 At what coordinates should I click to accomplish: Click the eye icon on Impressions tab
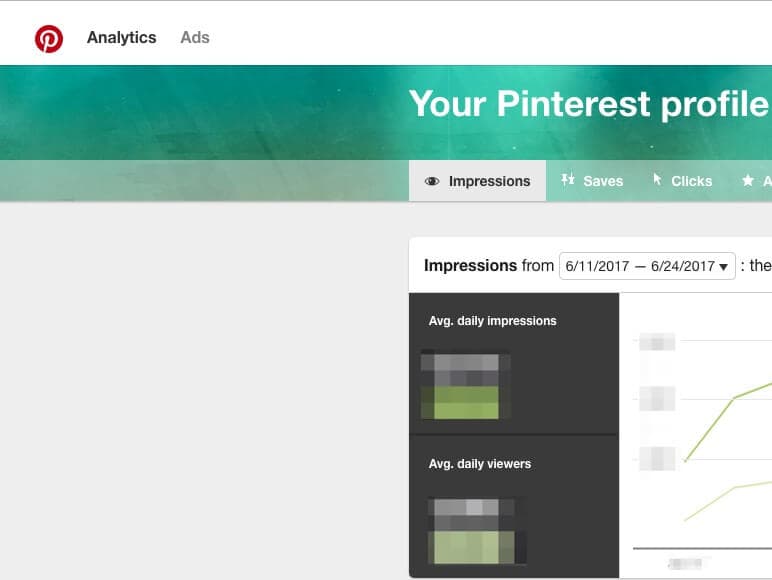(x=432, y=181)
